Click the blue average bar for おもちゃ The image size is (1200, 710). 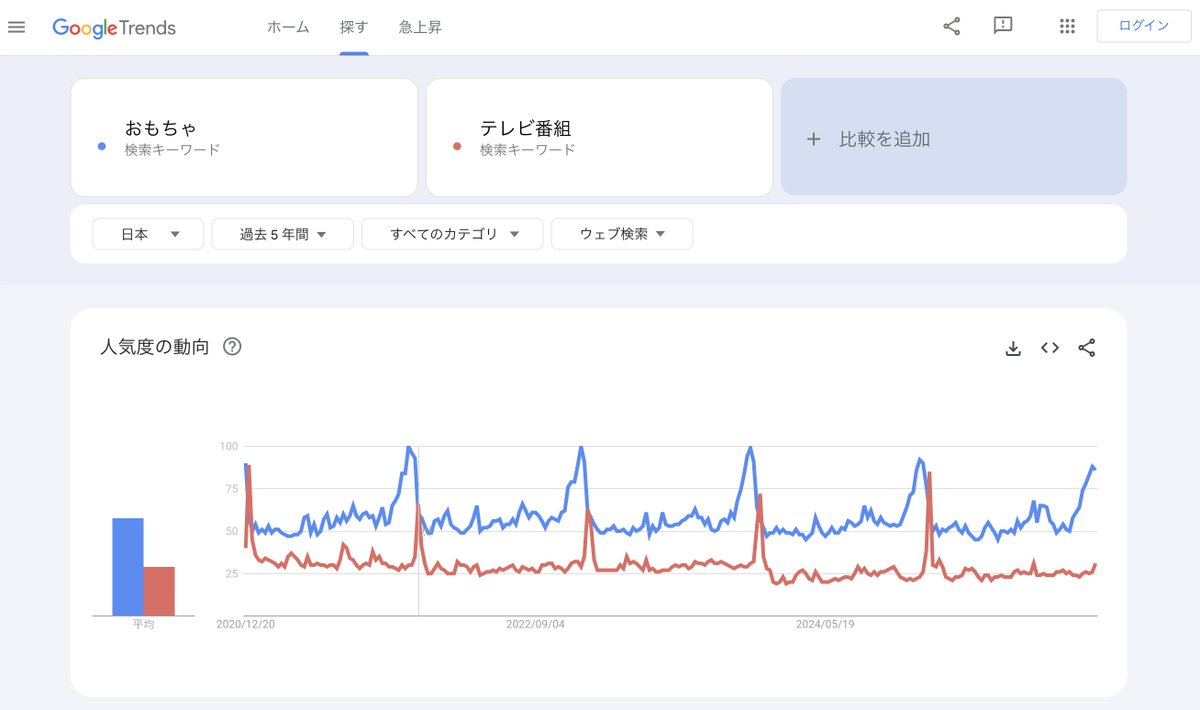(127, 566)
